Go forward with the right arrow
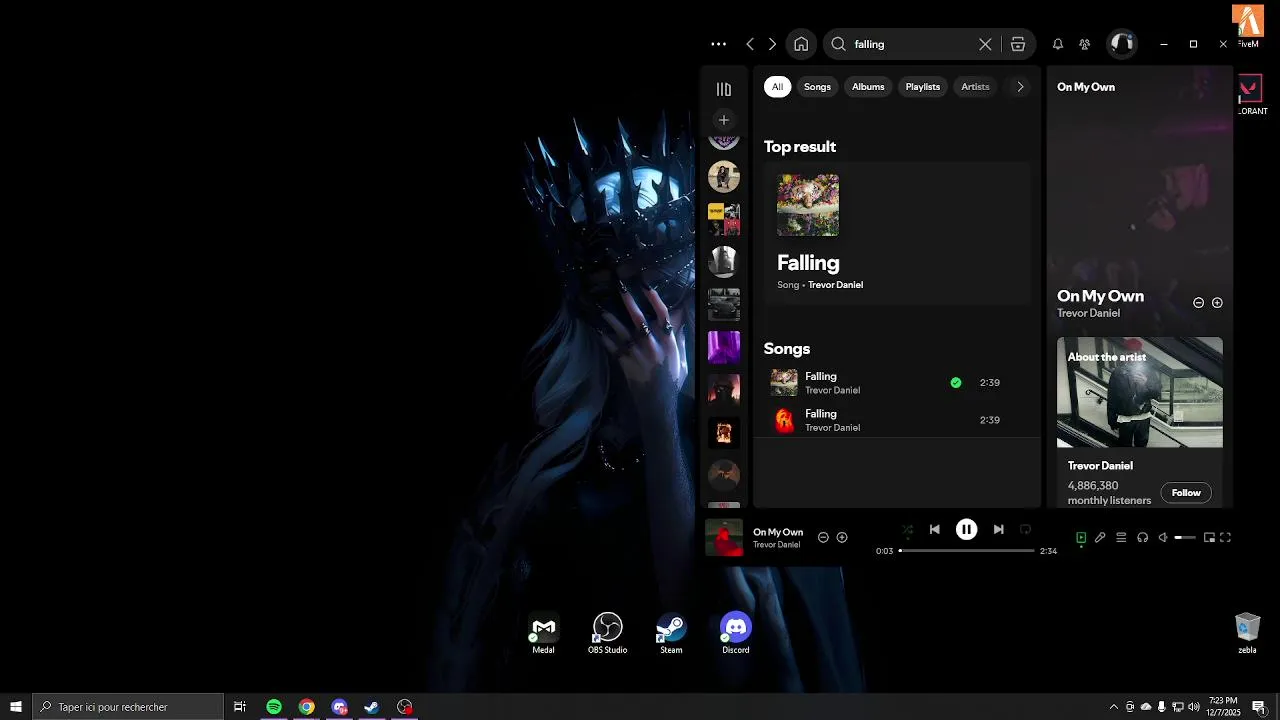The image size is (1280, 720). tap(772, 44)
